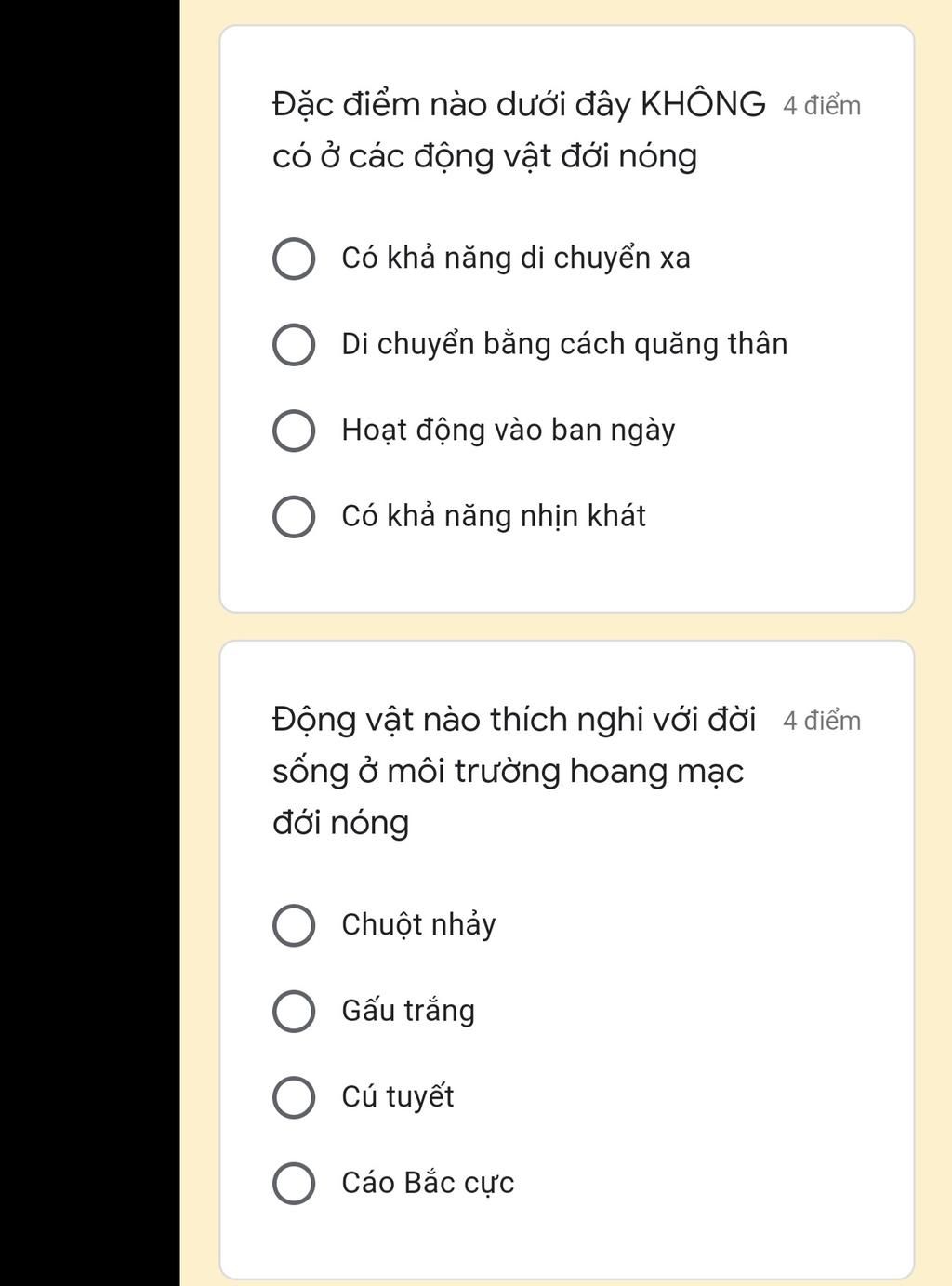Pick the 'Cáo Bắc cực' radio button

pos(294,1184)
